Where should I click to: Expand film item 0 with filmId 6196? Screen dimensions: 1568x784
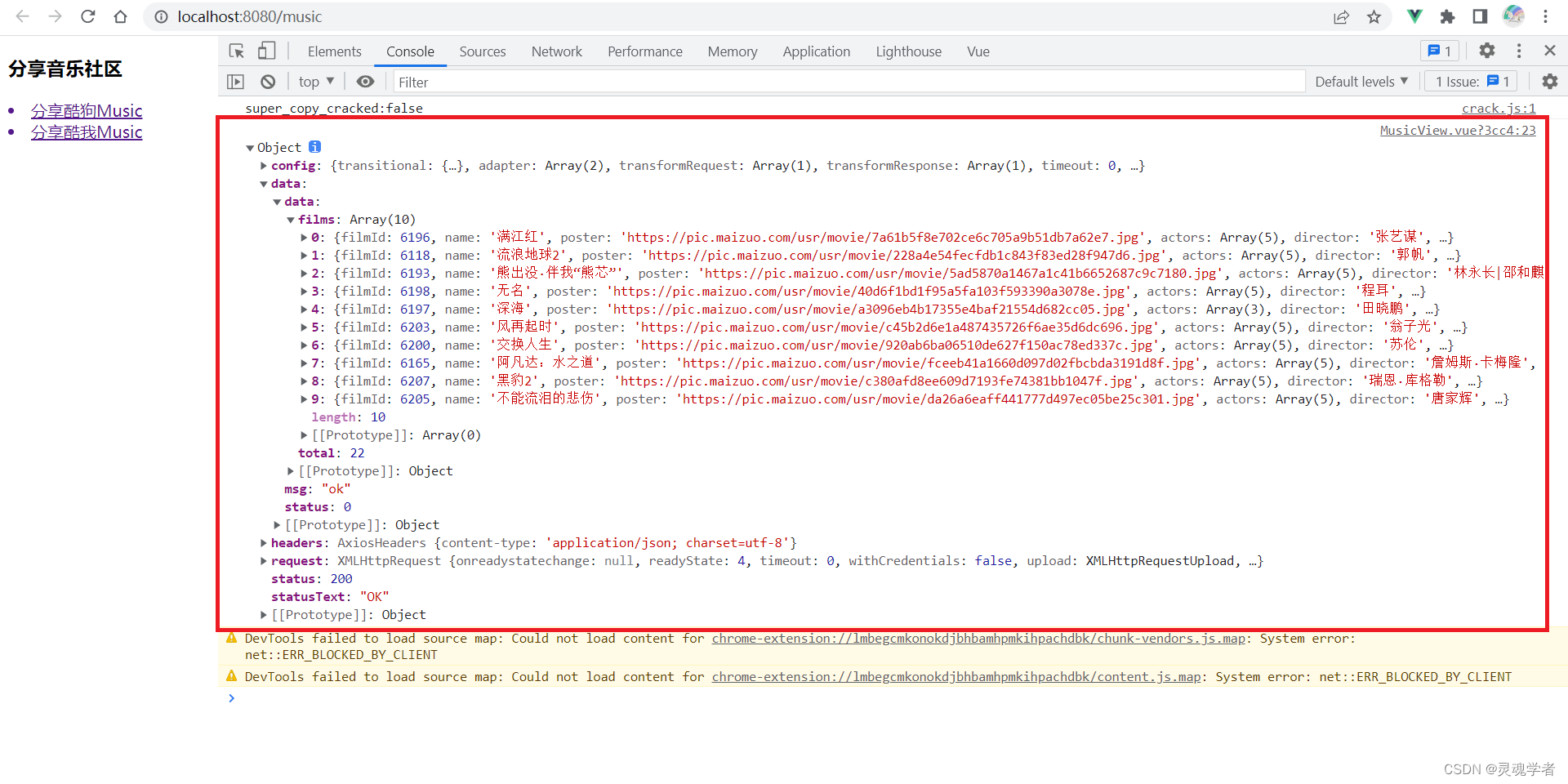(x=304, y=238)
